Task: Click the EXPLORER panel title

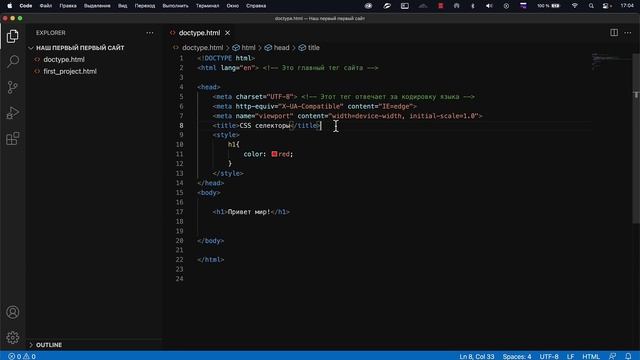Action: point(51,33)
